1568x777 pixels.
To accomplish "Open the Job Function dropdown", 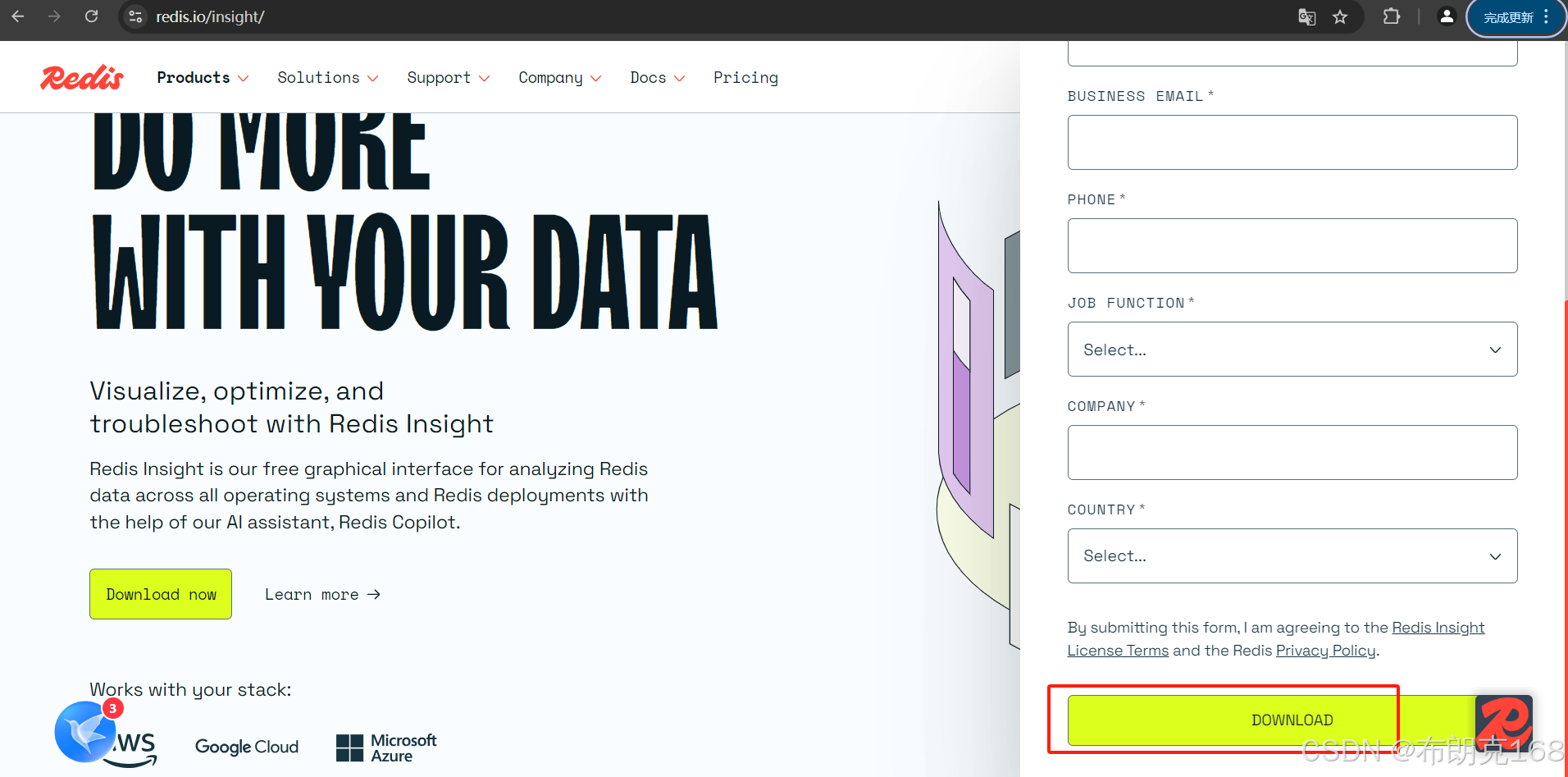I will [1292, 350].
